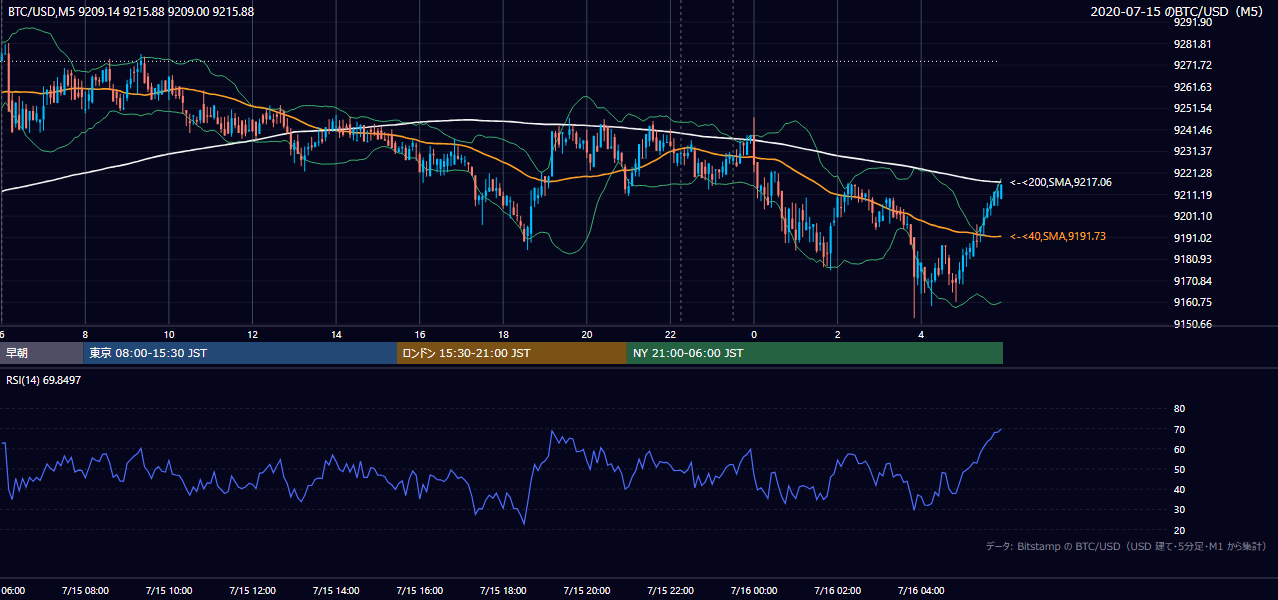Image resolution: width=1278 pixels, height=600 pixels.
Task: Click the 2020-07-15 のBTC/USD (M5) title
Action: (x=1179, y=12)
